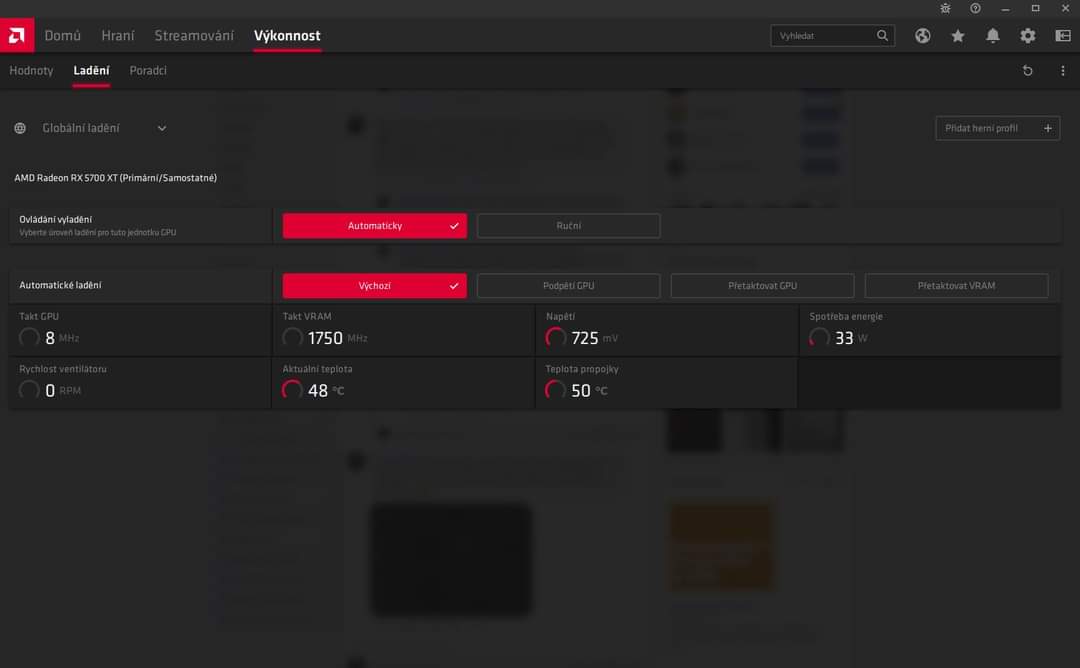The height and width of the screenshot is (668, 1080).
Task: Open the Výkonnost tab
Action: pyautogui.click(x=287, y=35)
